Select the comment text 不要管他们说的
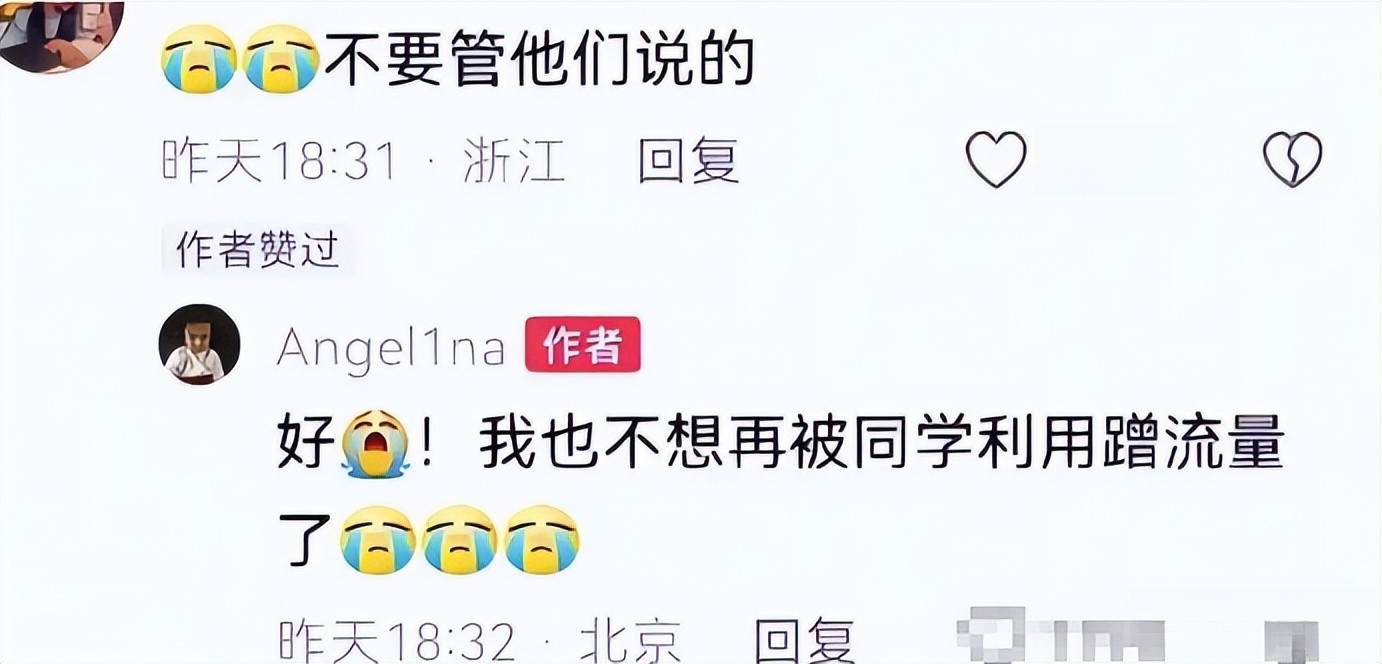Image resolution: width=1382 pixels, height=664 pixels. click(x=537, y=59)
